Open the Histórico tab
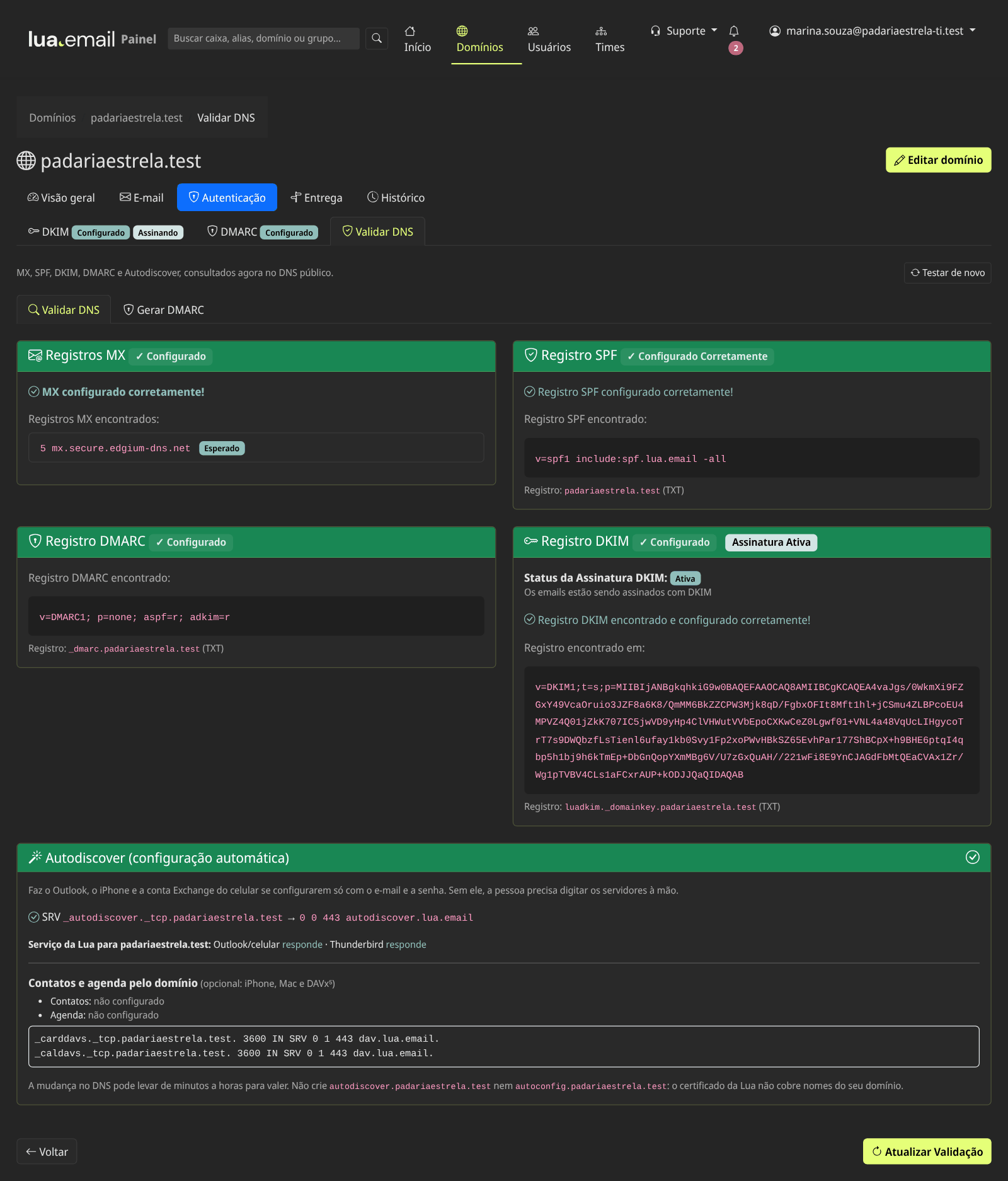Image resolution: width=1008 pixels, height=1181 pixels. click(x=396, y=197)
